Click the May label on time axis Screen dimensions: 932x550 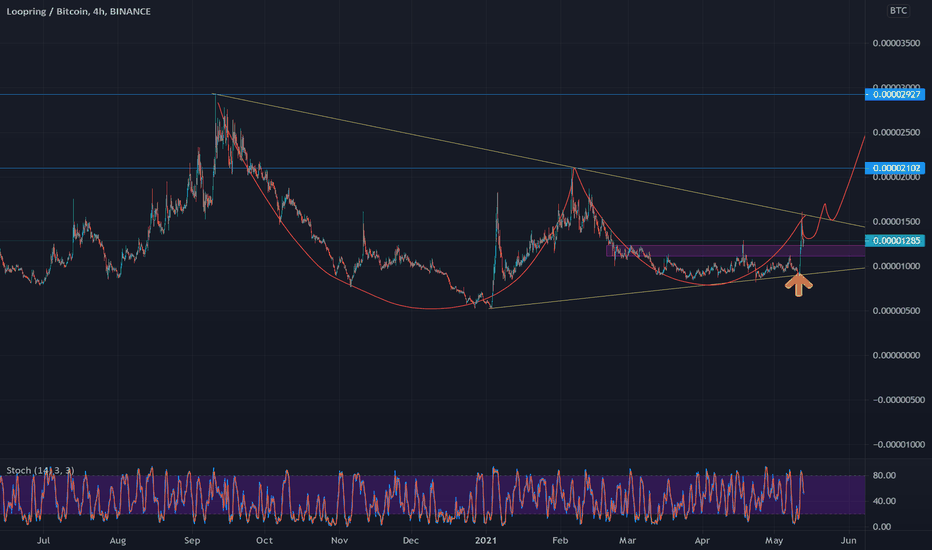point(774,540)
